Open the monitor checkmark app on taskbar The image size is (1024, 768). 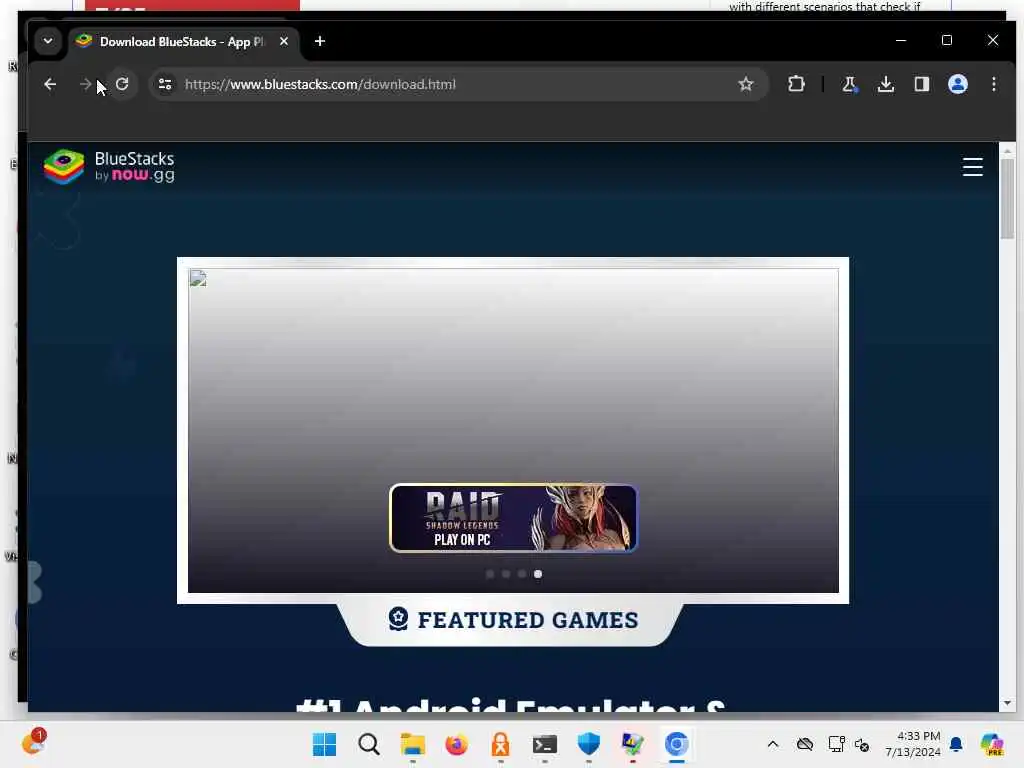[632, 744]
